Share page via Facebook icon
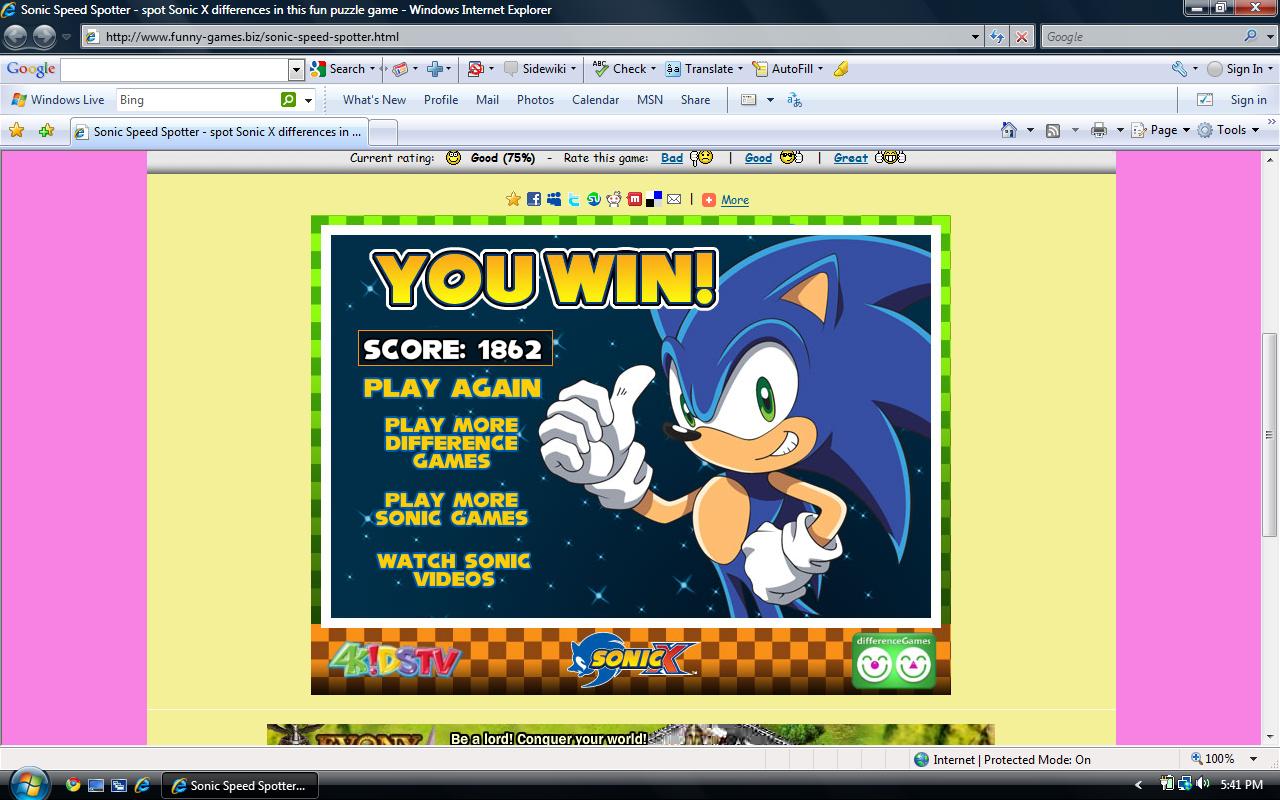This screenshot has height=800, width=1280. point(534,199)
